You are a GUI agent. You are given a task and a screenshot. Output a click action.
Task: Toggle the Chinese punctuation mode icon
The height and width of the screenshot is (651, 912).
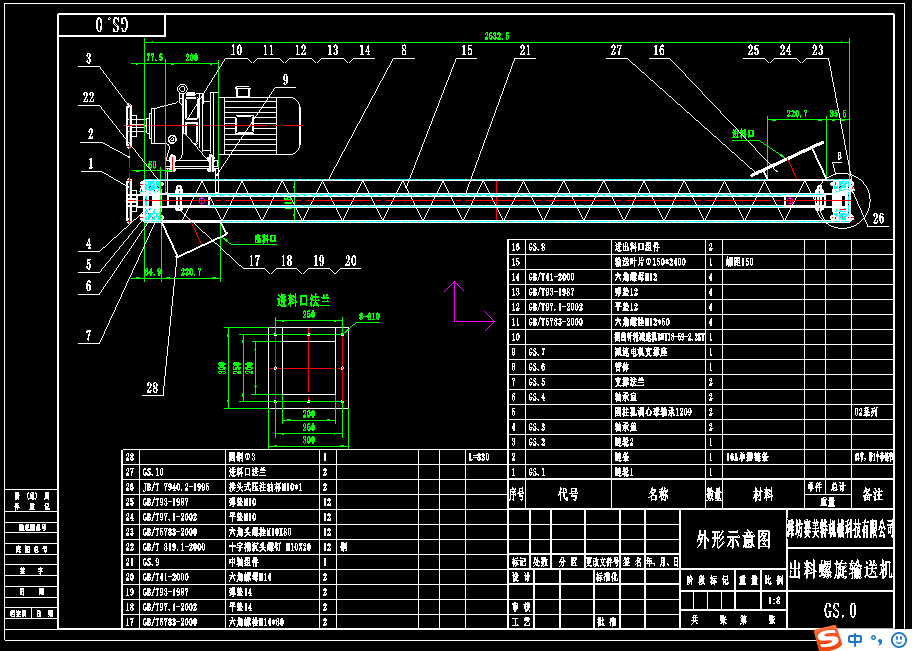[877, 641]
